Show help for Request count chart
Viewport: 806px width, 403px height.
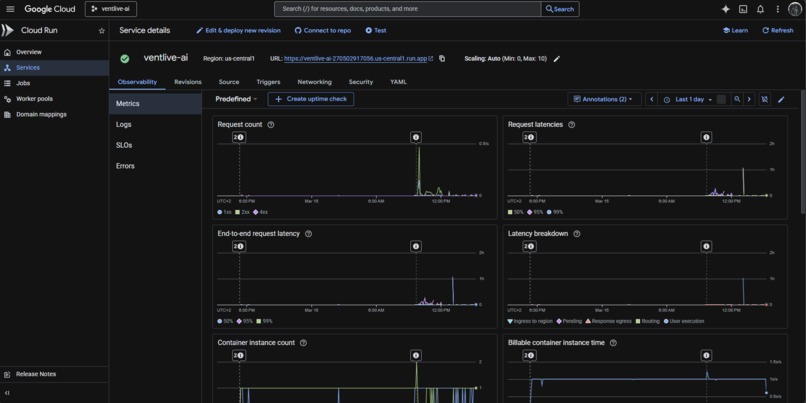coord(271,124)
